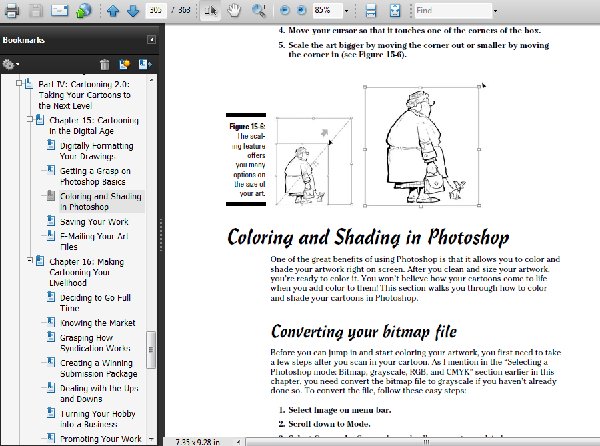Click the Converting your bitmap file heading
This screenshot has height=446, width=600.
coord(364,332)
